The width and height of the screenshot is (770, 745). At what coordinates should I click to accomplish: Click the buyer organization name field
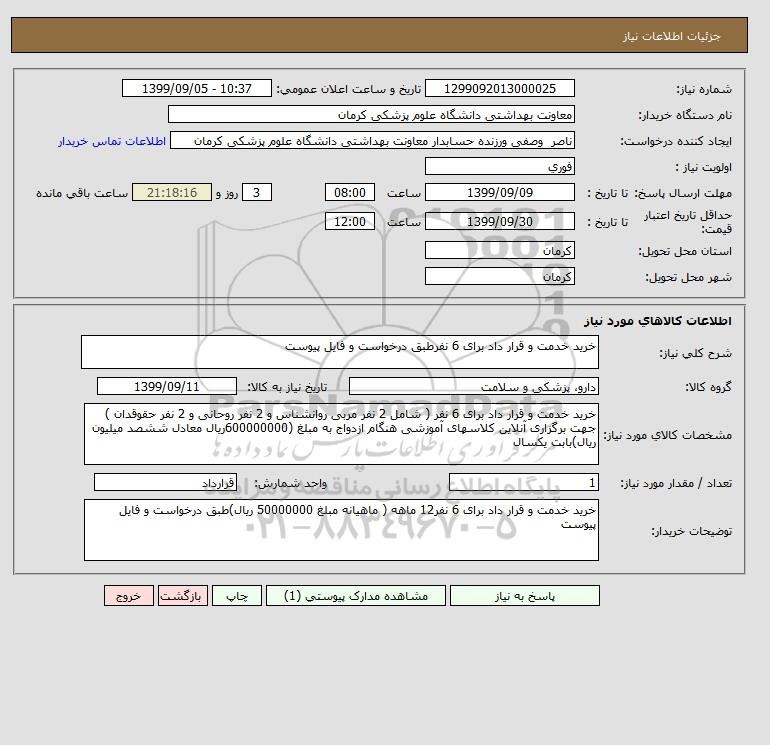tap(371, 114)
